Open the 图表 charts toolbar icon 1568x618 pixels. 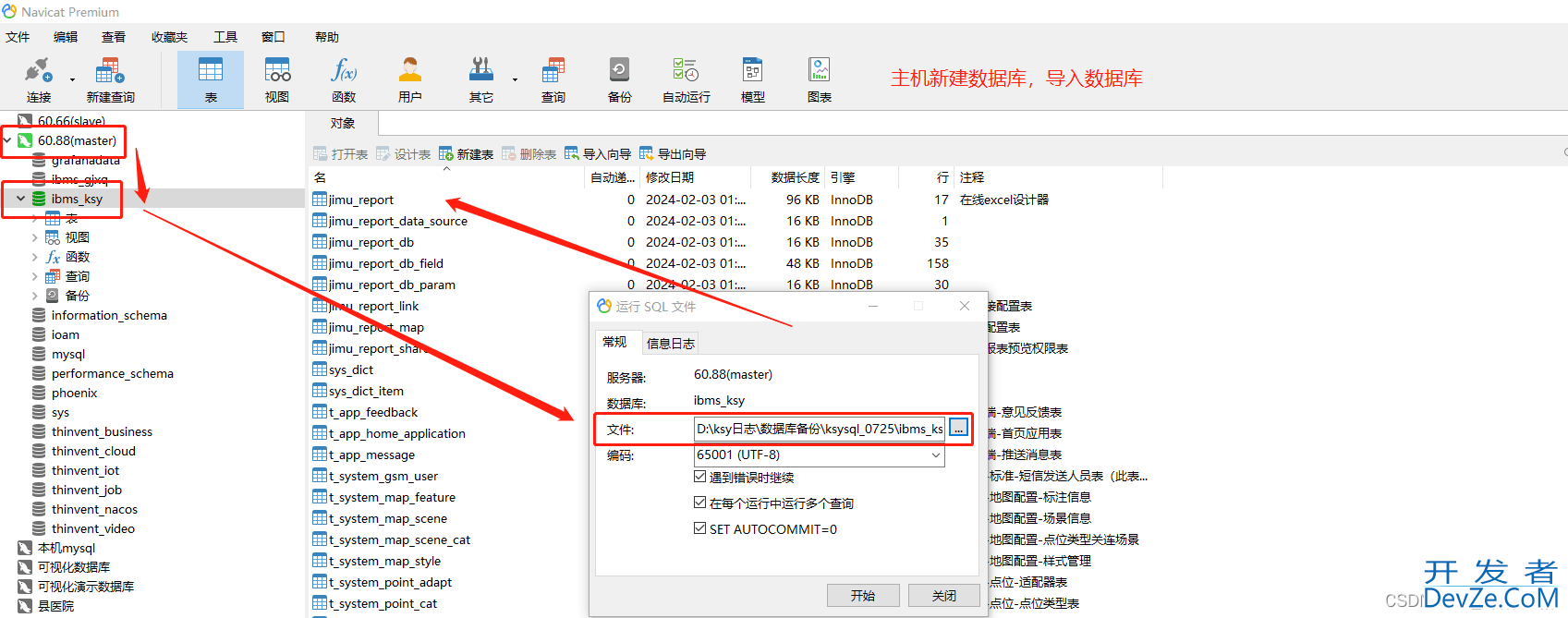[820, 80]
